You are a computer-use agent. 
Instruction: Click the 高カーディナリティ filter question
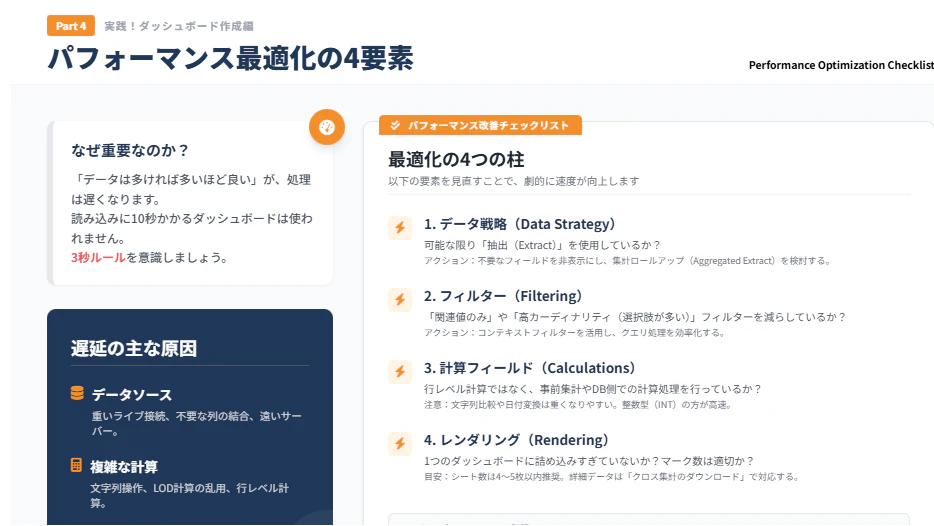(635, 317)
